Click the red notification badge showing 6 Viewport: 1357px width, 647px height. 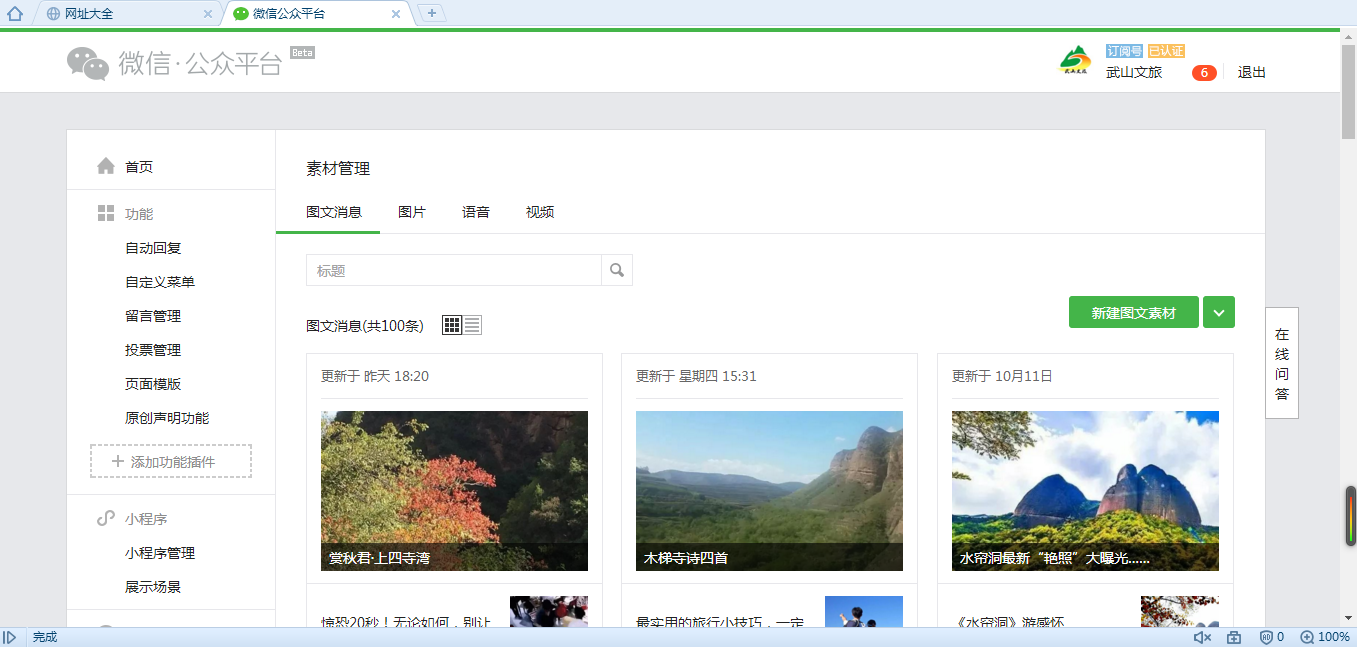point(1203,72)
